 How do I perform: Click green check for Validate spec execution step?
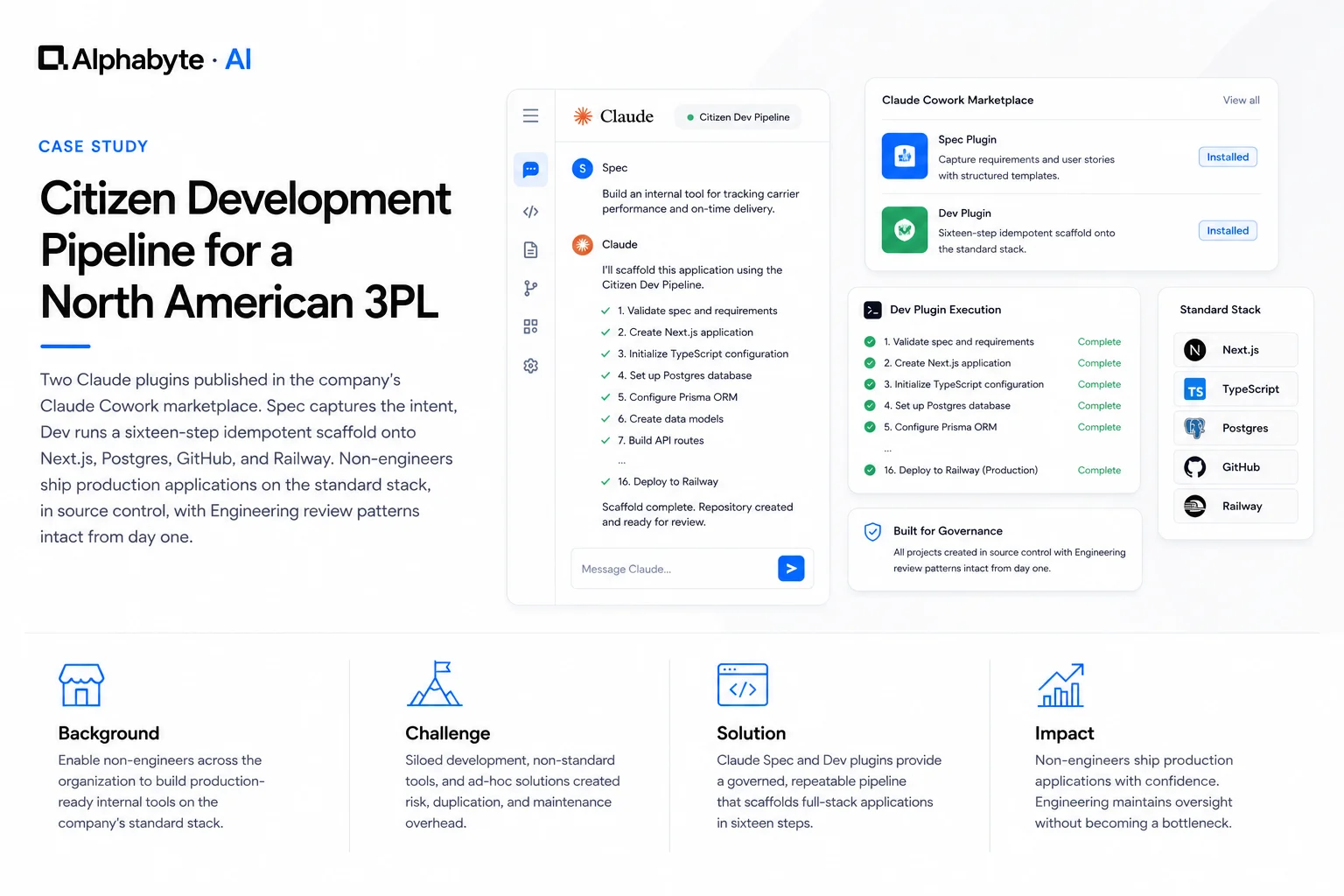[x=870, y=342]
